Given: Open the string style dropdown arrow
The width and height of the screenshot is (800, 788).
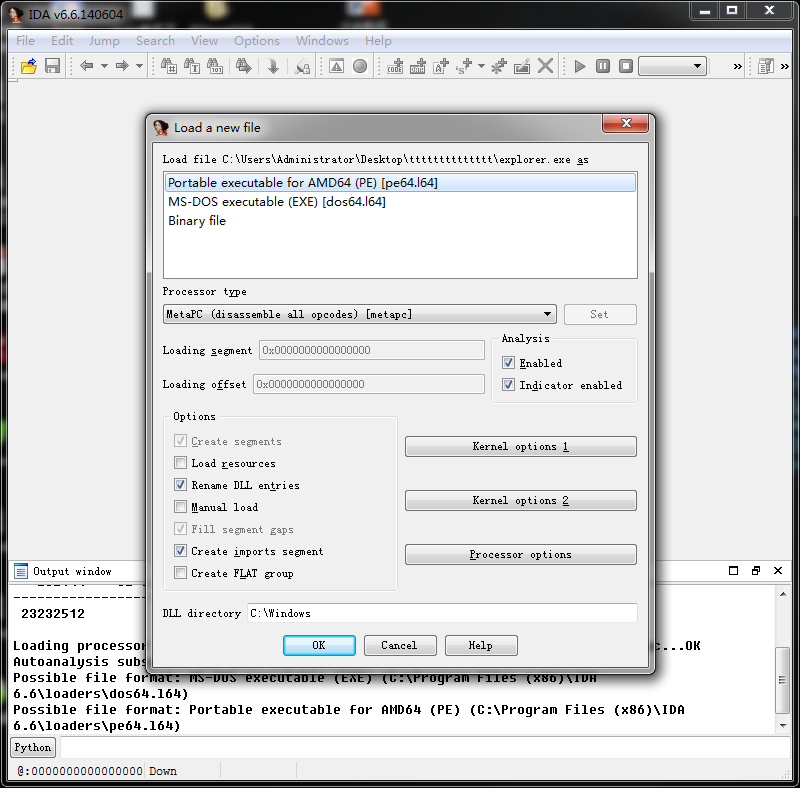Looking at the screenshot, I should click(481, 66).
